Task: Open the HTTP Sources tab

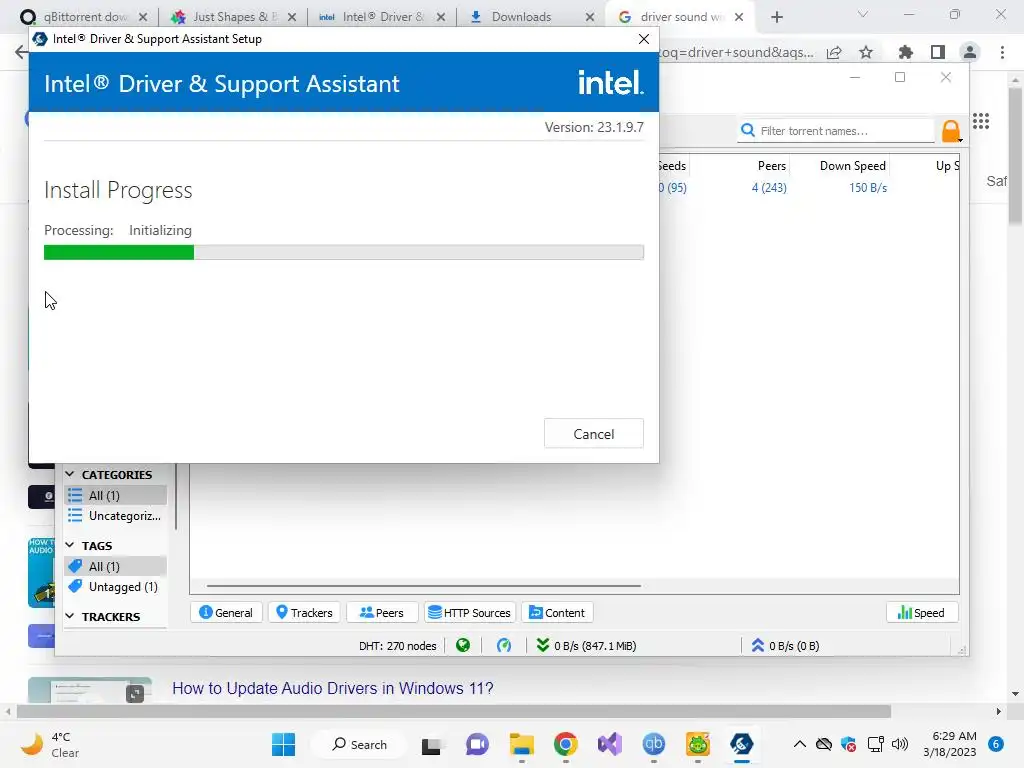Action: [x=470, y=613]
